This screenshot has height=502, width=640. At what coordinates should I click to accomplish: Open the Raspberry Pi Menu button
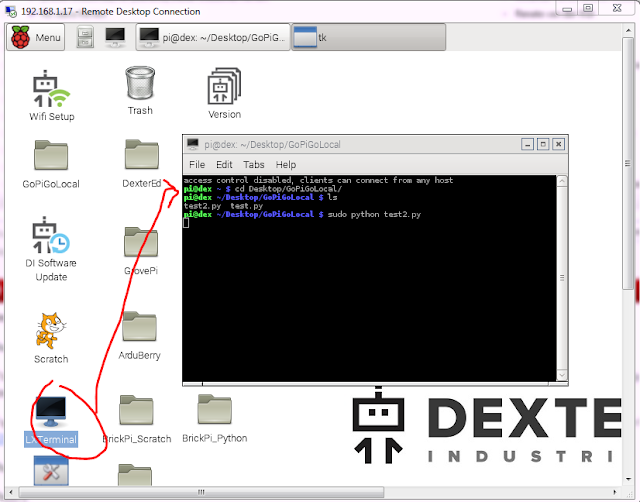(x=36, y=37)
